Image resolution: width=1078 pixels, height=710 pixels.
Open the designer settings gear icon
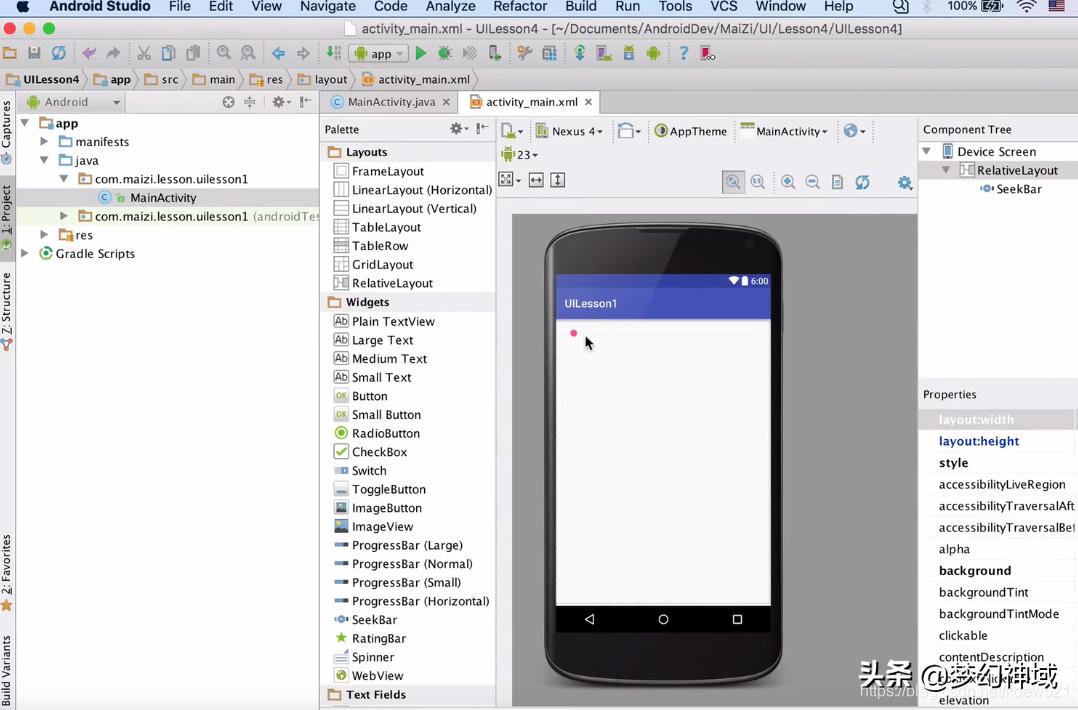pos(904,182)
